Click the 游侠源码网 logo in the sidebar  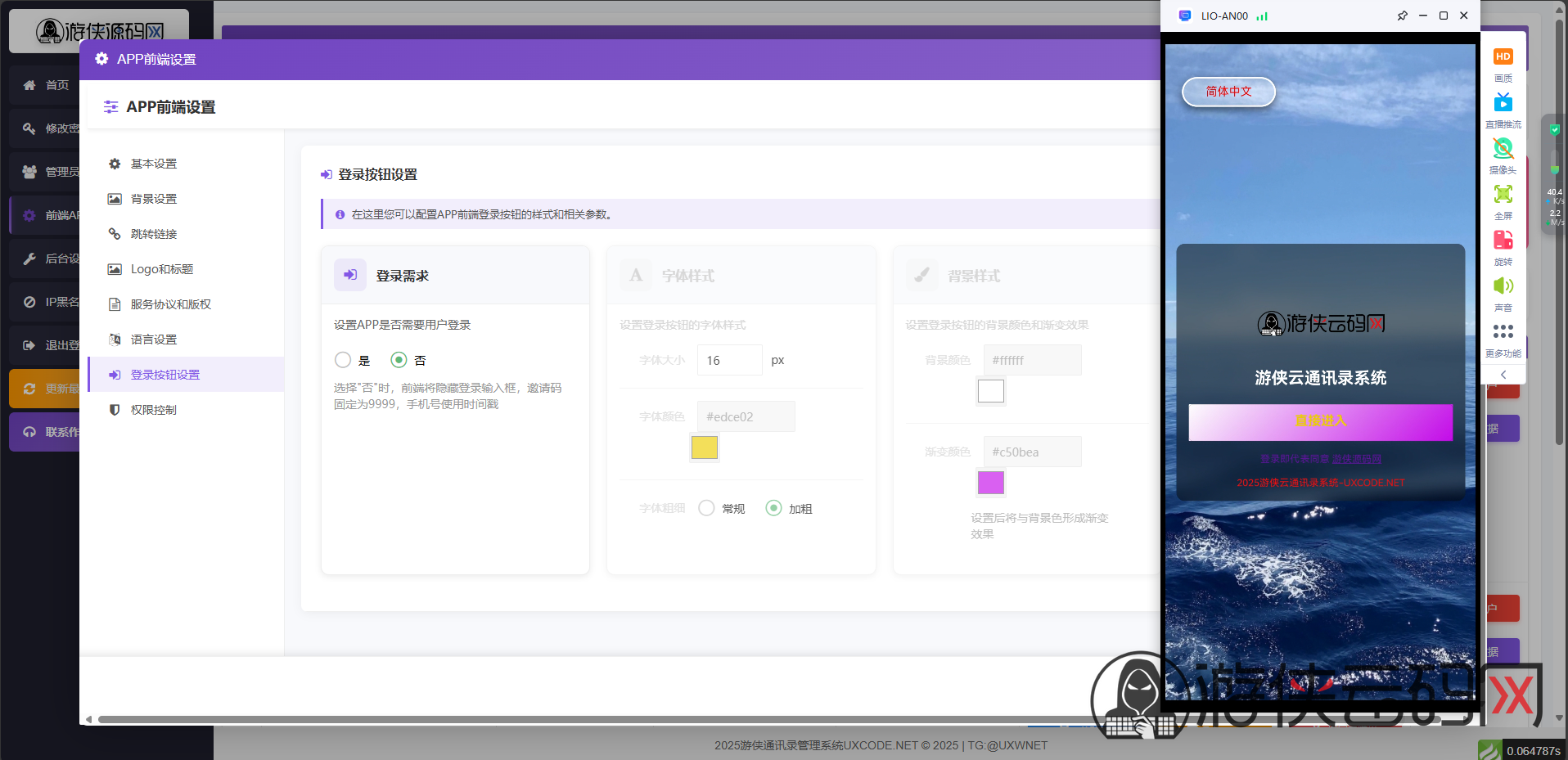coord(100,31)
